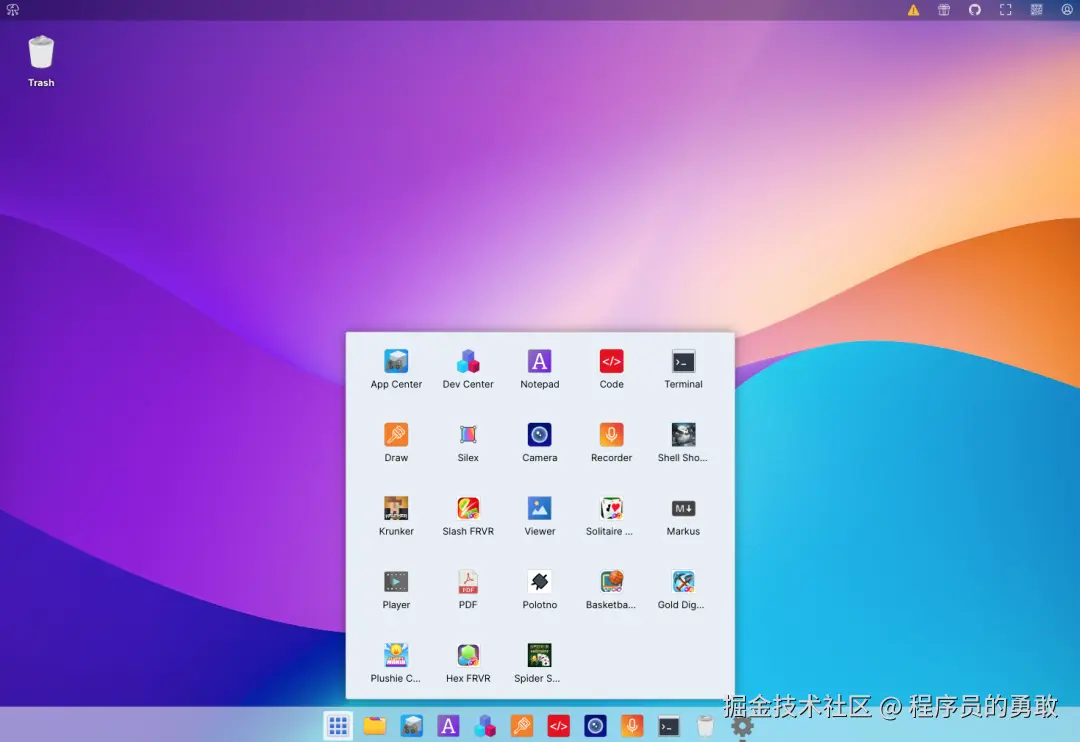Launch Notepad from the app launcher grid
The image size is (1080, 742).
pyautogui.click(x=539, y=369)
